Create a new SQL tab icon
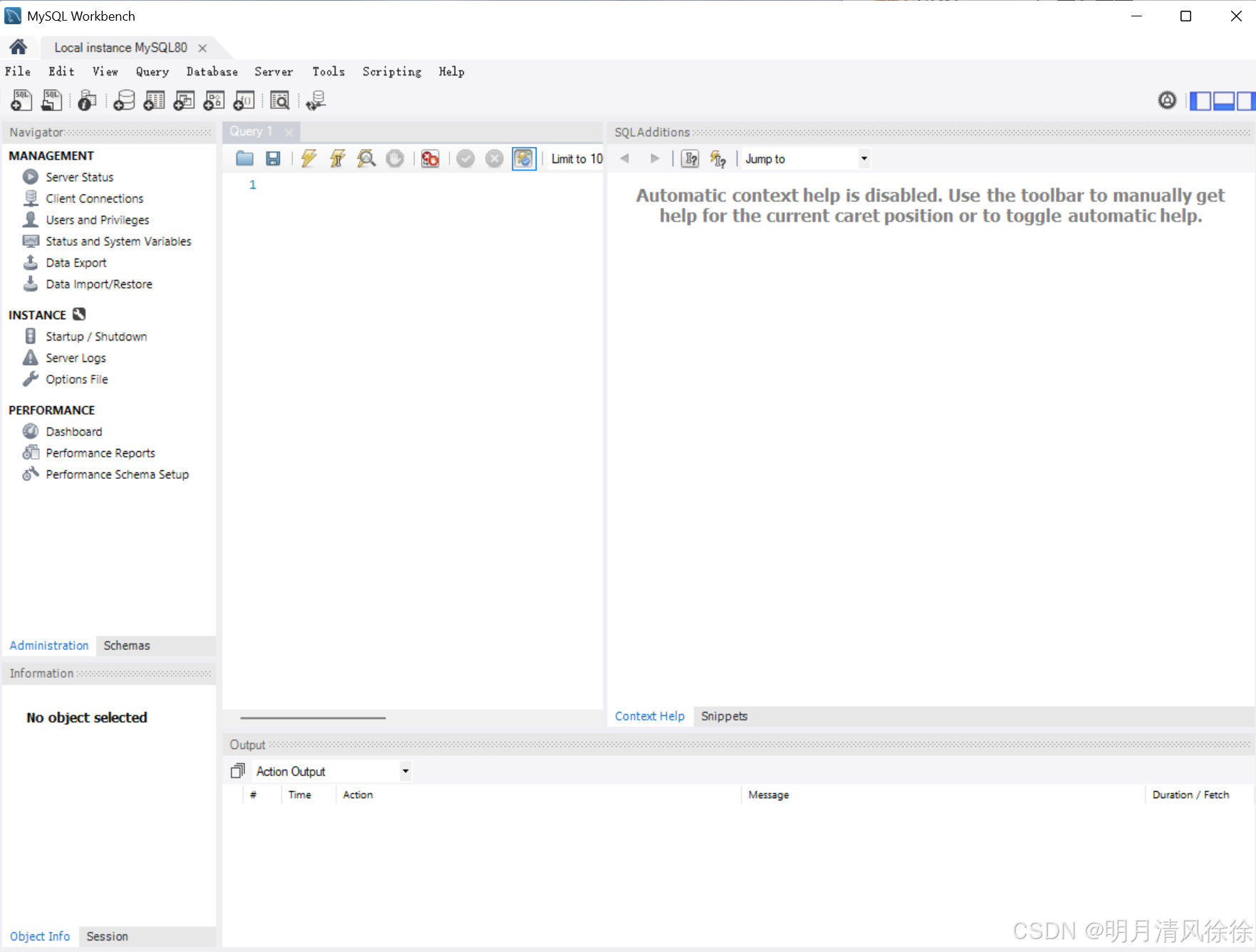 [21, 100]
